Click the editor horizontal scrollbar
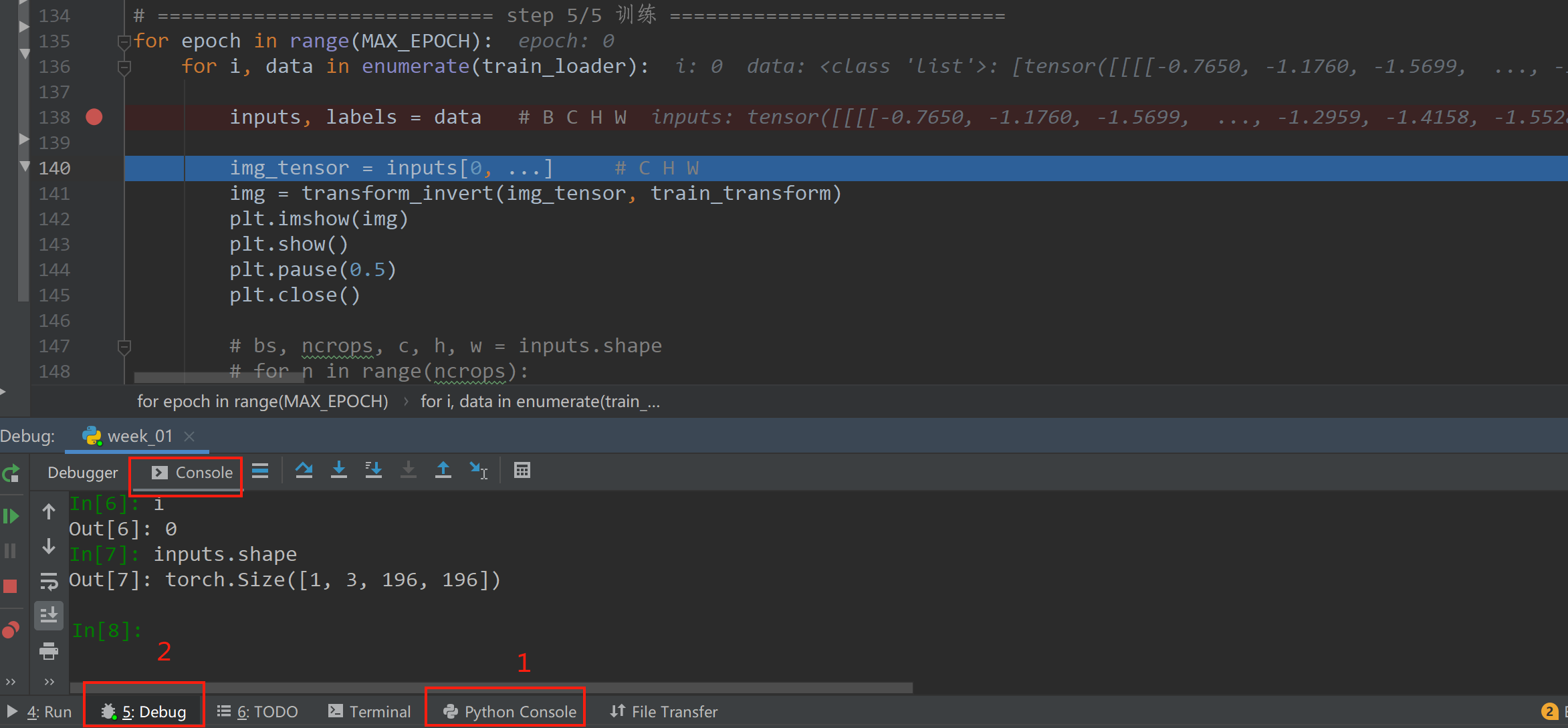This screenshot has width=1568, height=728. [219, 378]
